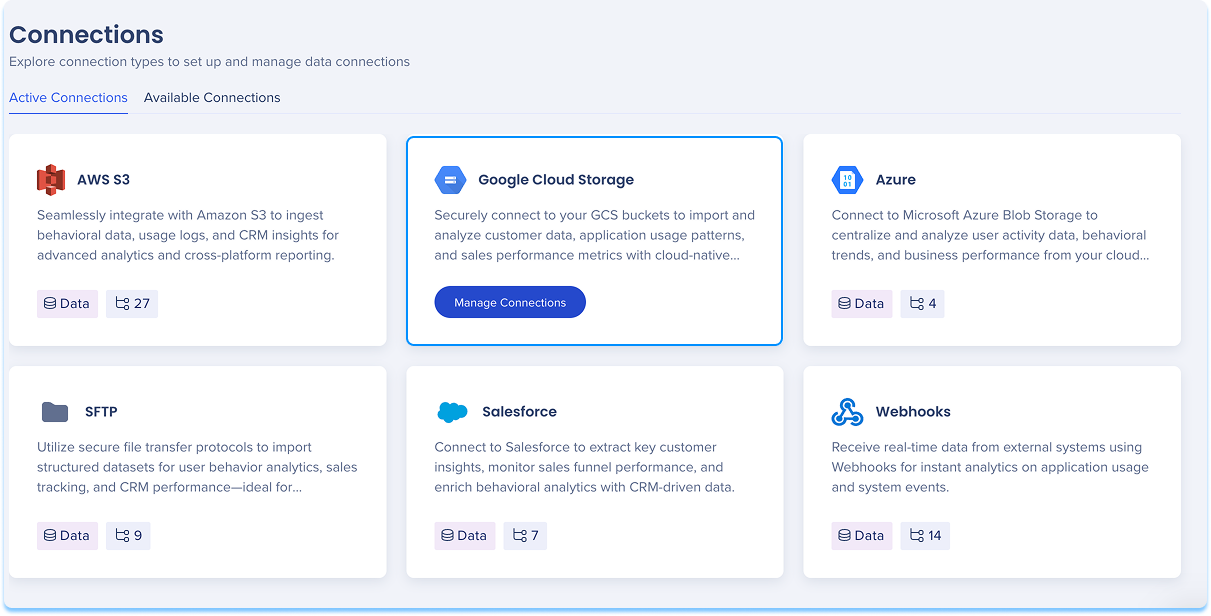1211x616 pixels.
Task: Select the Active Connections tab
Action: click(x=68, y=98)
